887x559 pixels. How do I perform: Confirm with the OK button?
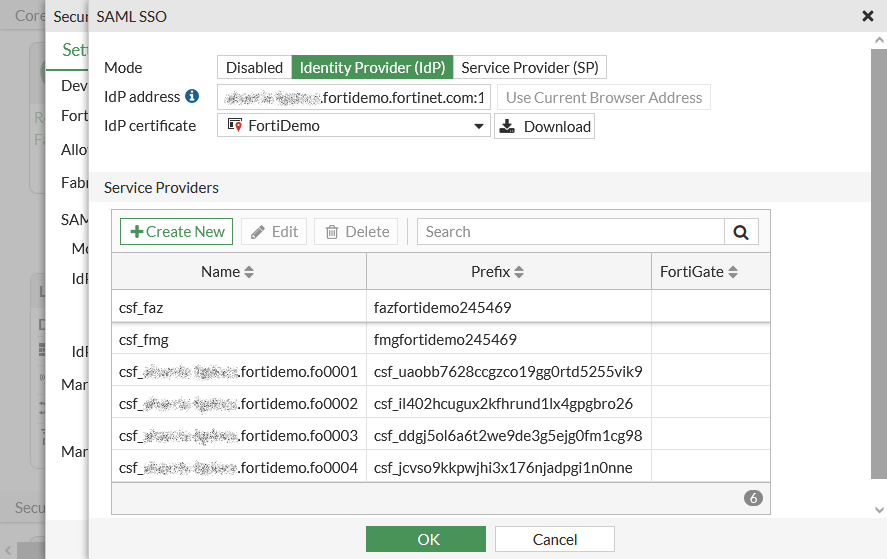point(428,540)
